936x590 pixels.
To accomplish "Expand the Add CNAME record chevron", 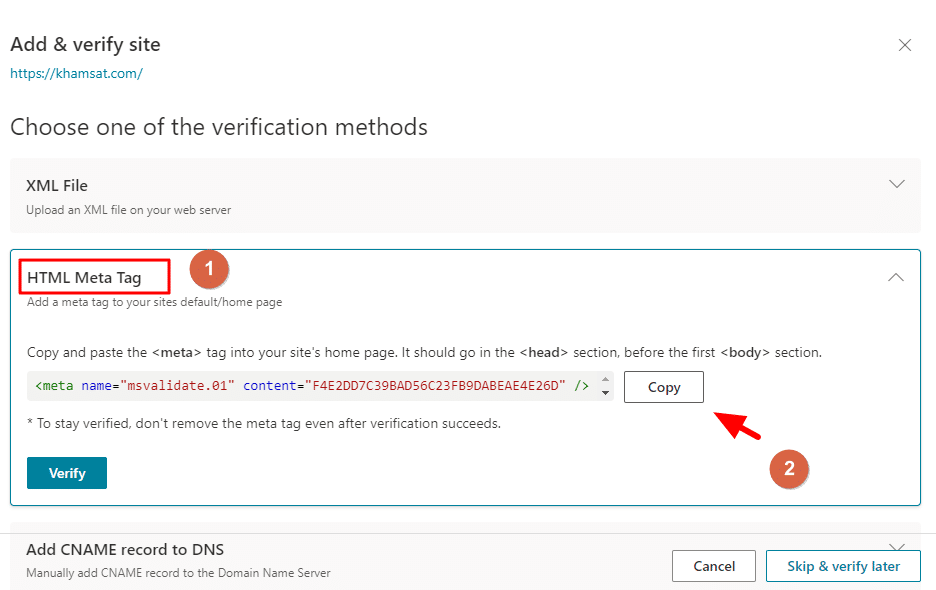I will tap(897, 546).
